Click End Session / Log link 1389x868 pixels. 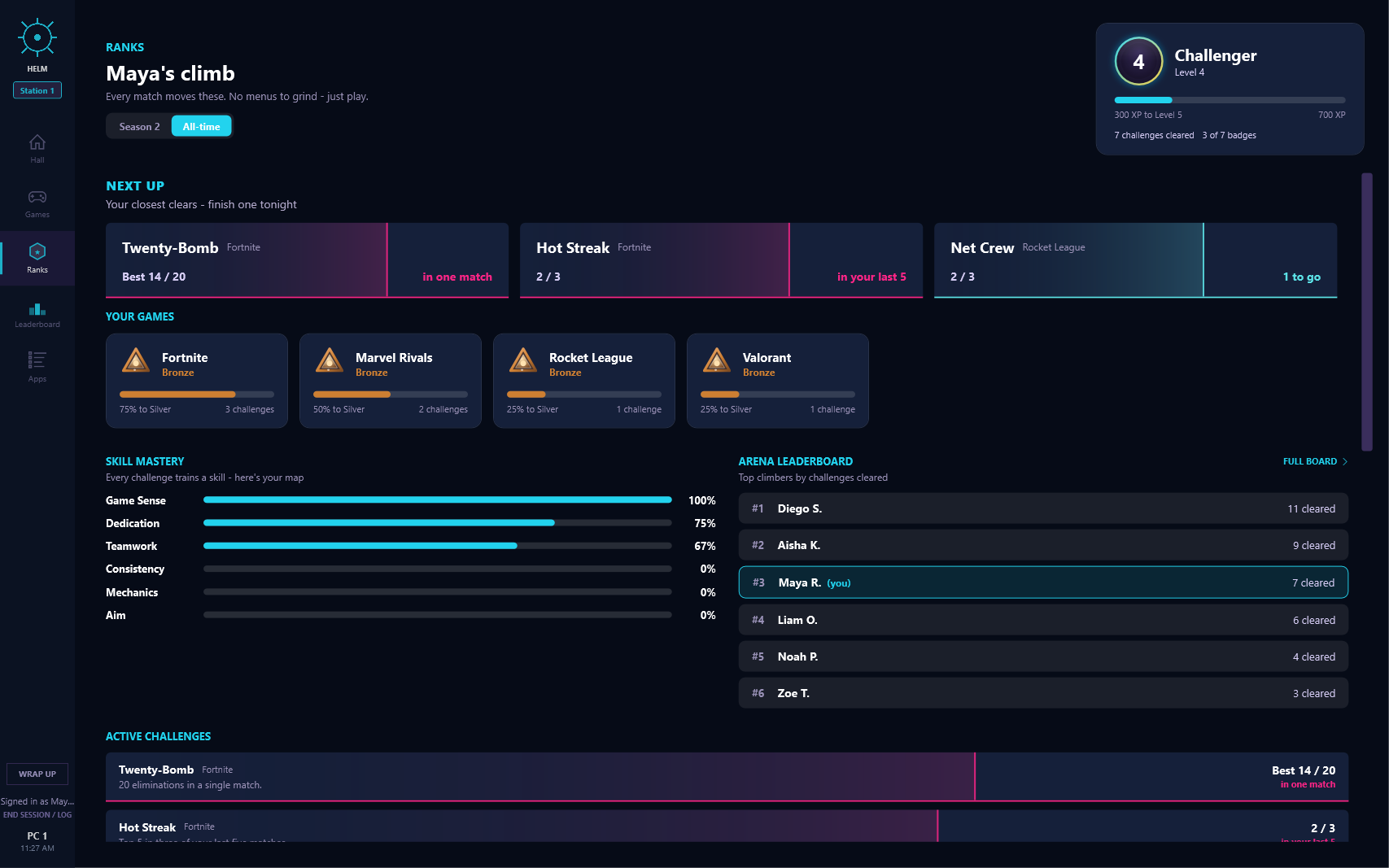37,815
